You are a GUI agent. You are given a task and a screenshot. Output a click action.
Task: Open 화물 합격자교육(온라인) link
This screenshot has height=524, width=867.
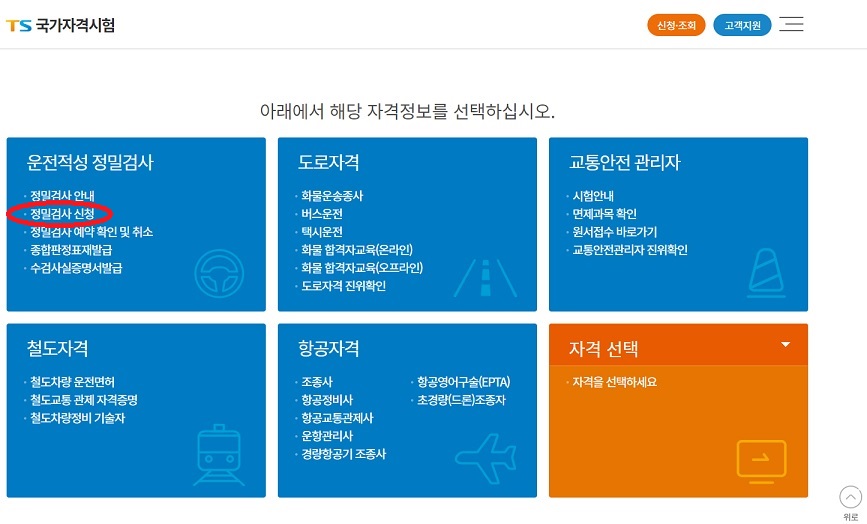pos(357,250)
